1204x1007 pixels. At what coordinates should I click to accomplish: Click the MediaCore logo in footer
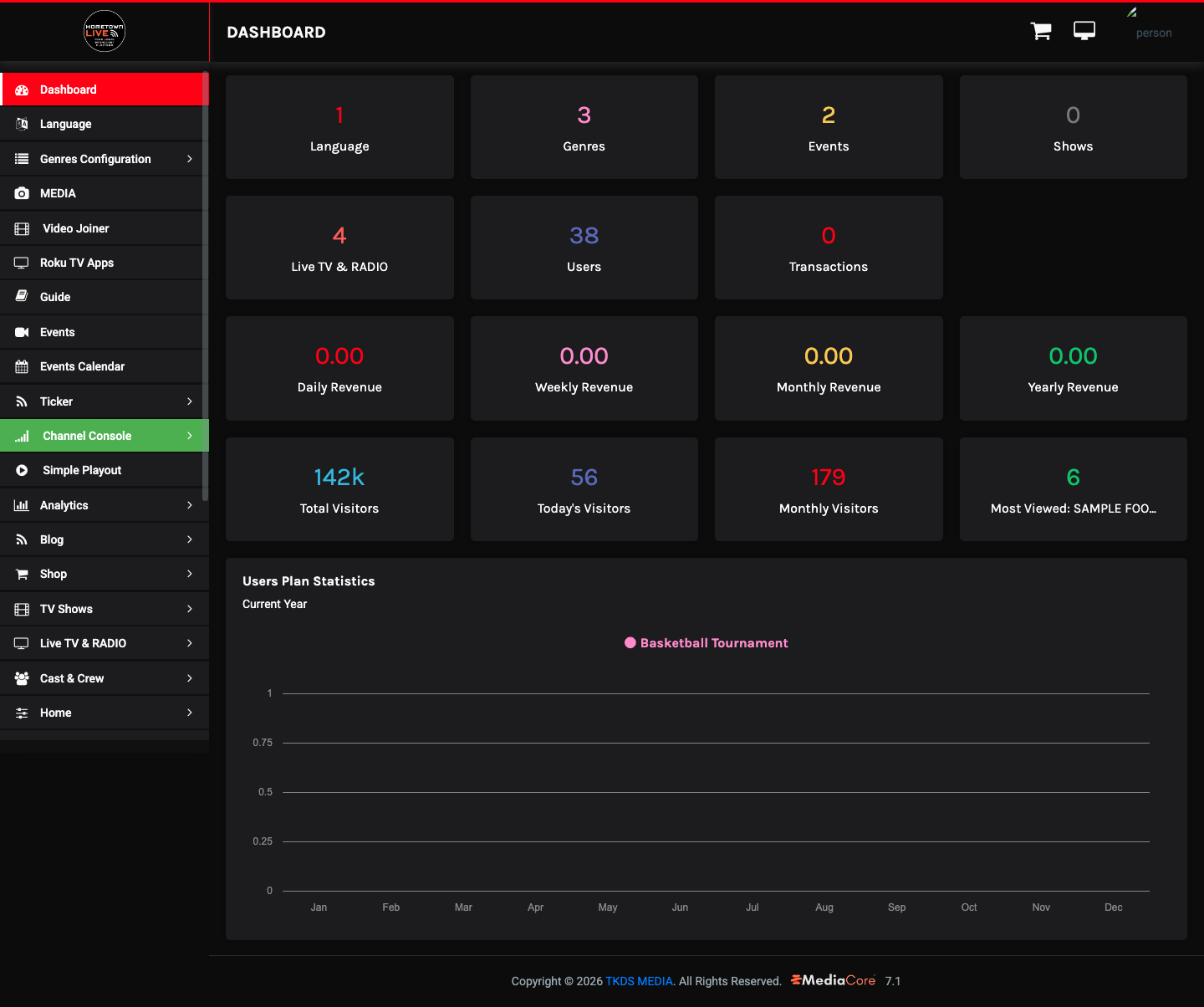click(833, 980)
